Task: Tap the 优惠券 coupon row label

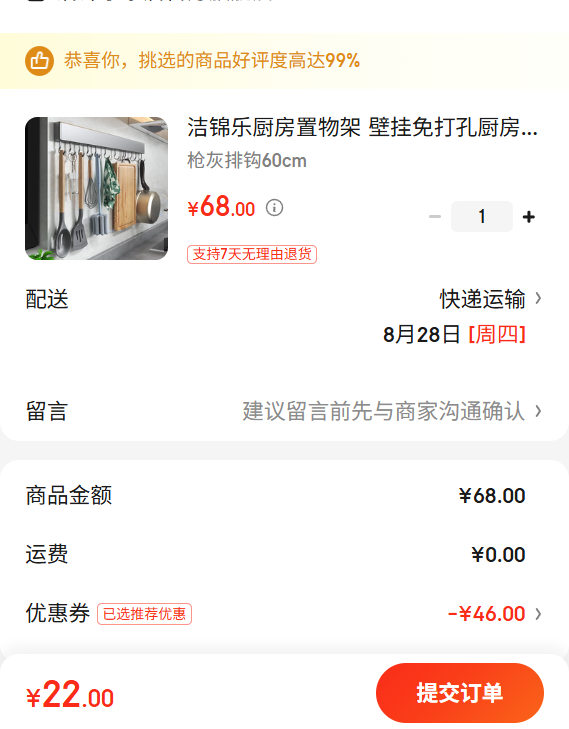Action: tap(58, 613)
